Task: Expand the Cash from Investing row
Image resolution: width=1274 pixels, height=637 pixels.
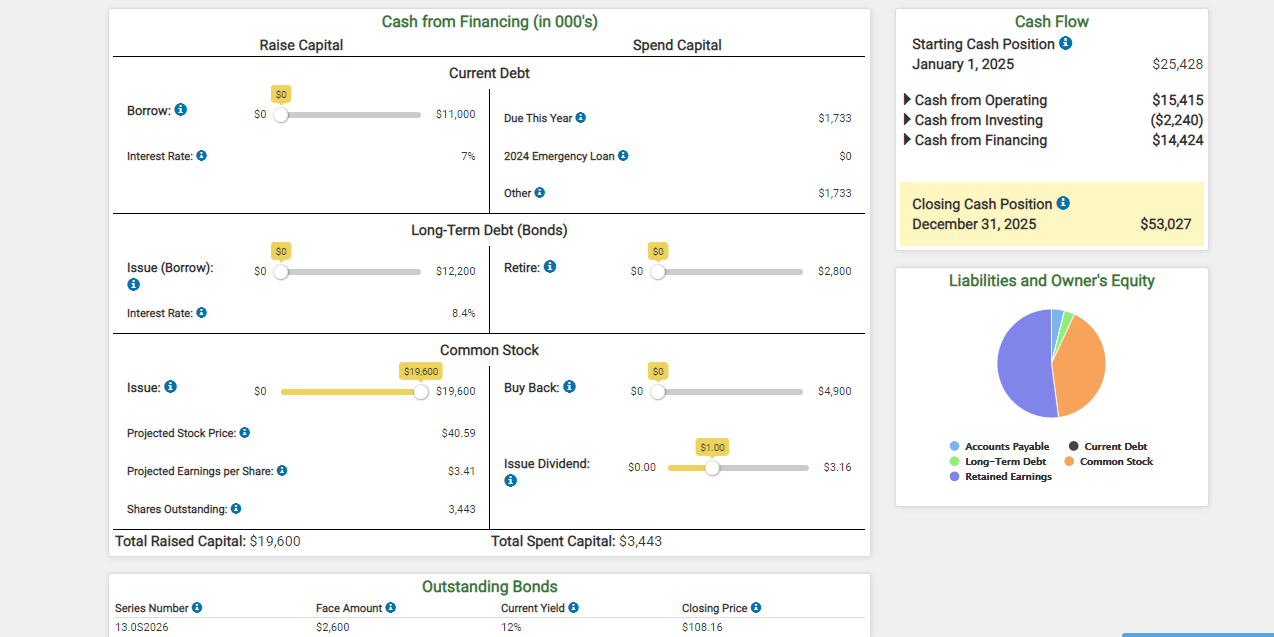Action: click(973, 120)
